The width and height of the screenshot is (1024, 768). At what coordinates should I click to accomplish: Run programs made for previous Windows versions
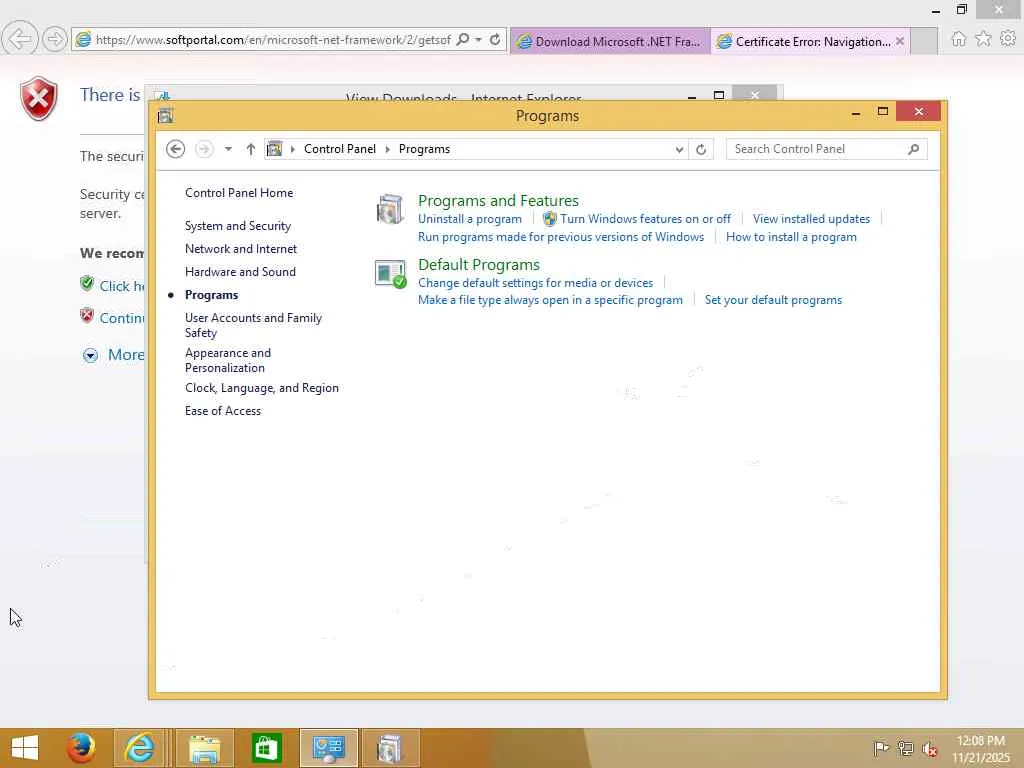pyautogui.click(x=561, y=237)
